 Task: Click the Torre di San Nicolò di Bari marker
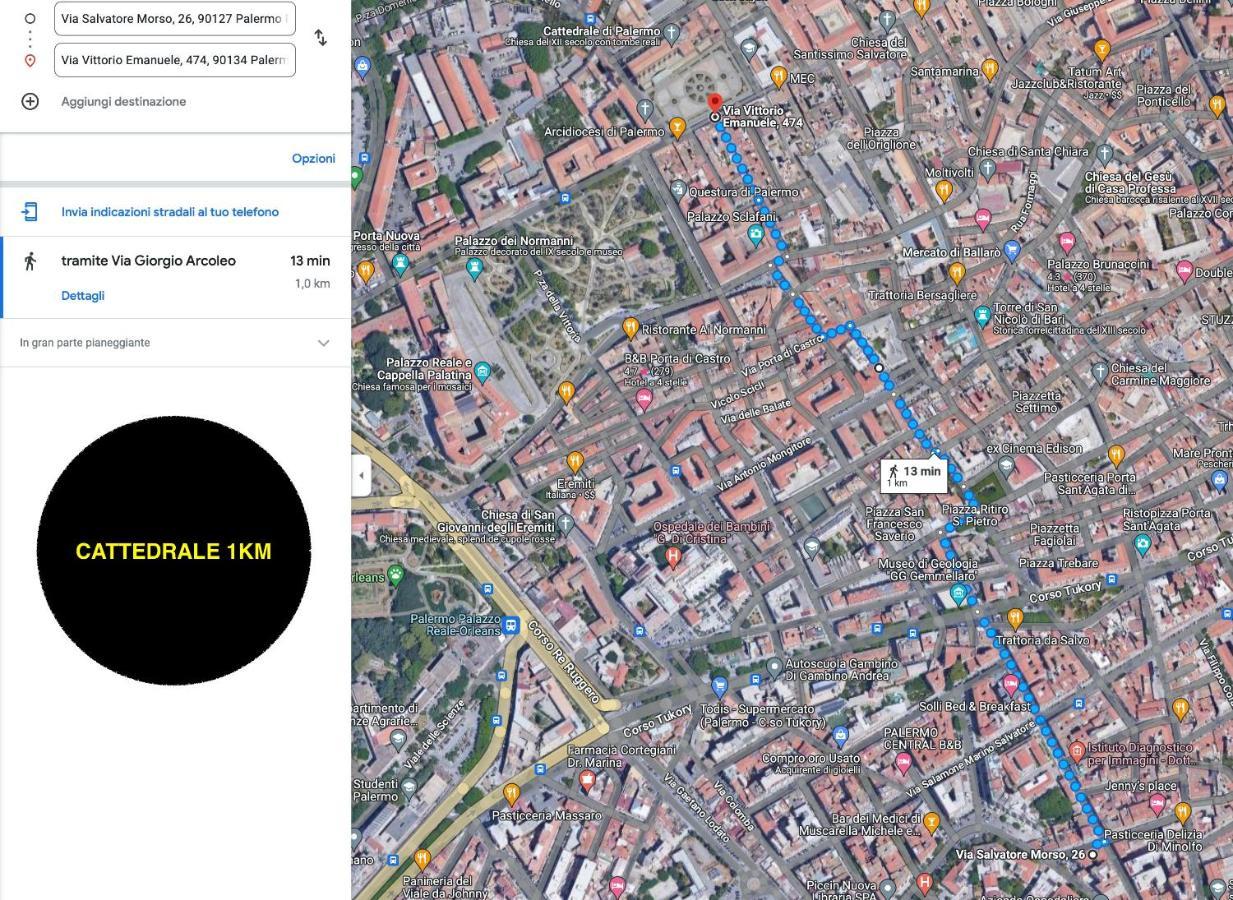[x=982, y=316]
